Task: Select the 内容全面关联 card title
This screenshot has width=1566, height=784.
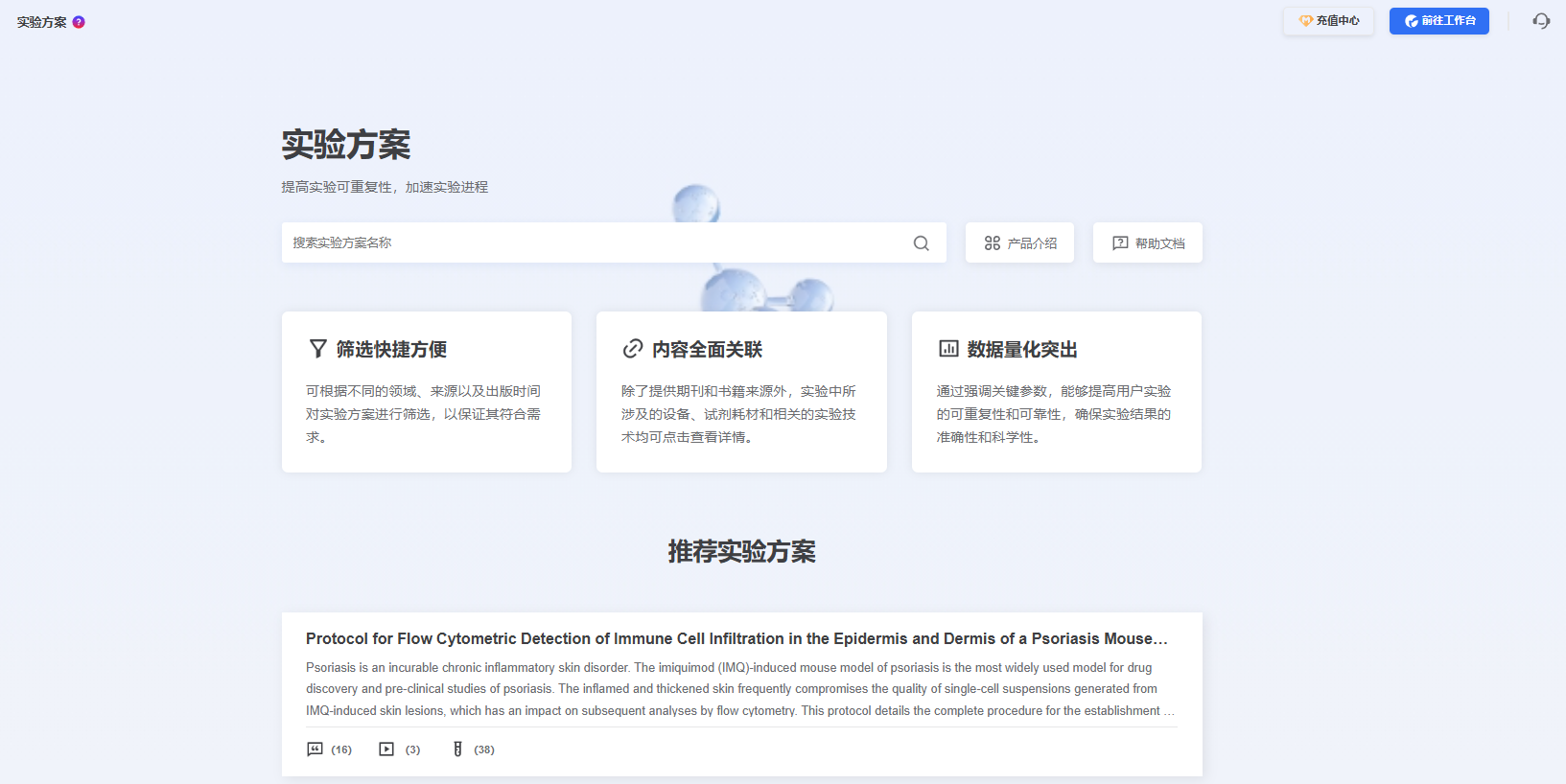Action: (x=708, y=350)
